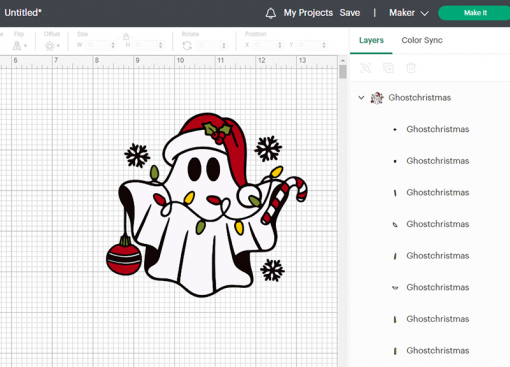
Task: Switch to the Color Sync tab
Action: tap(422, 40)
